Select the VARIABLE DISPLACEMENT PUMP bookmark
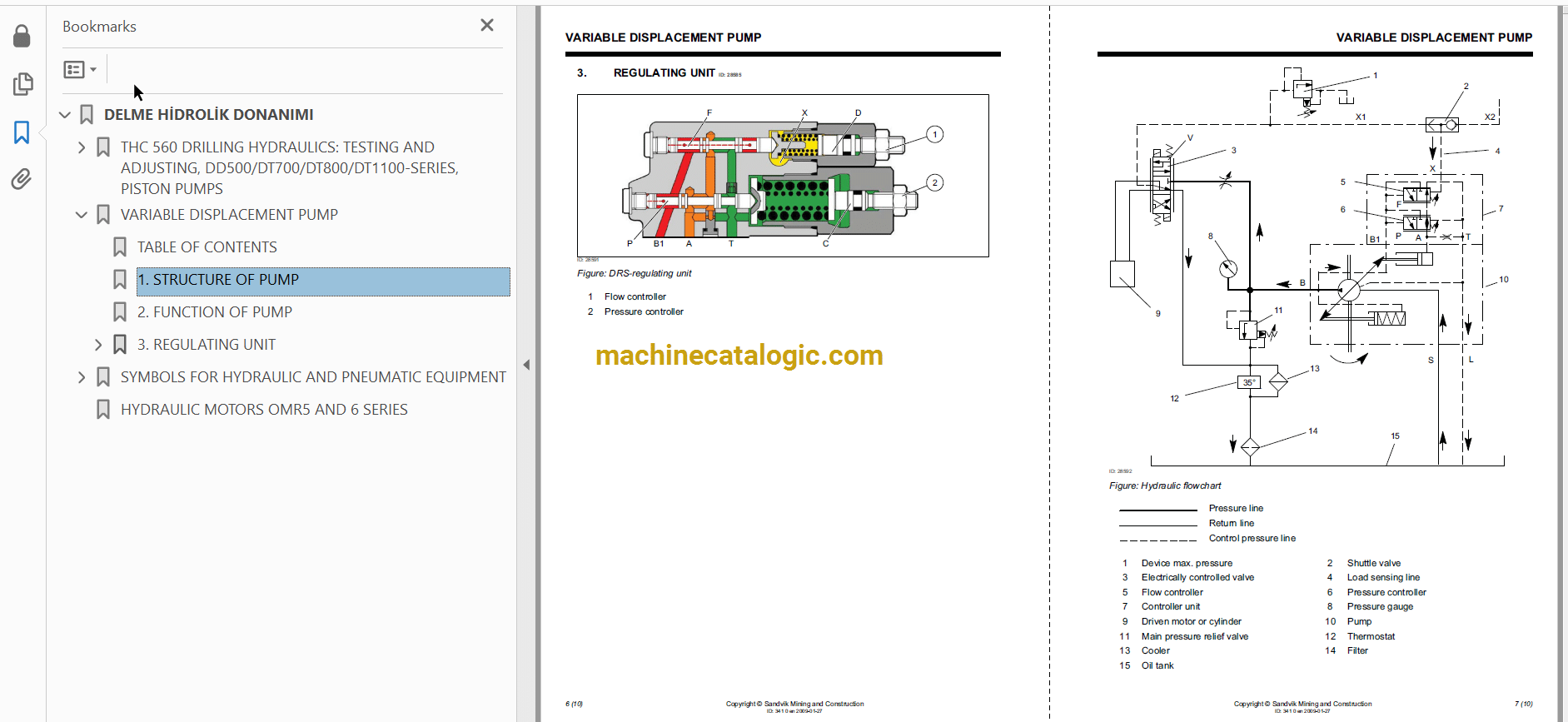 click(x=229, y=215)
